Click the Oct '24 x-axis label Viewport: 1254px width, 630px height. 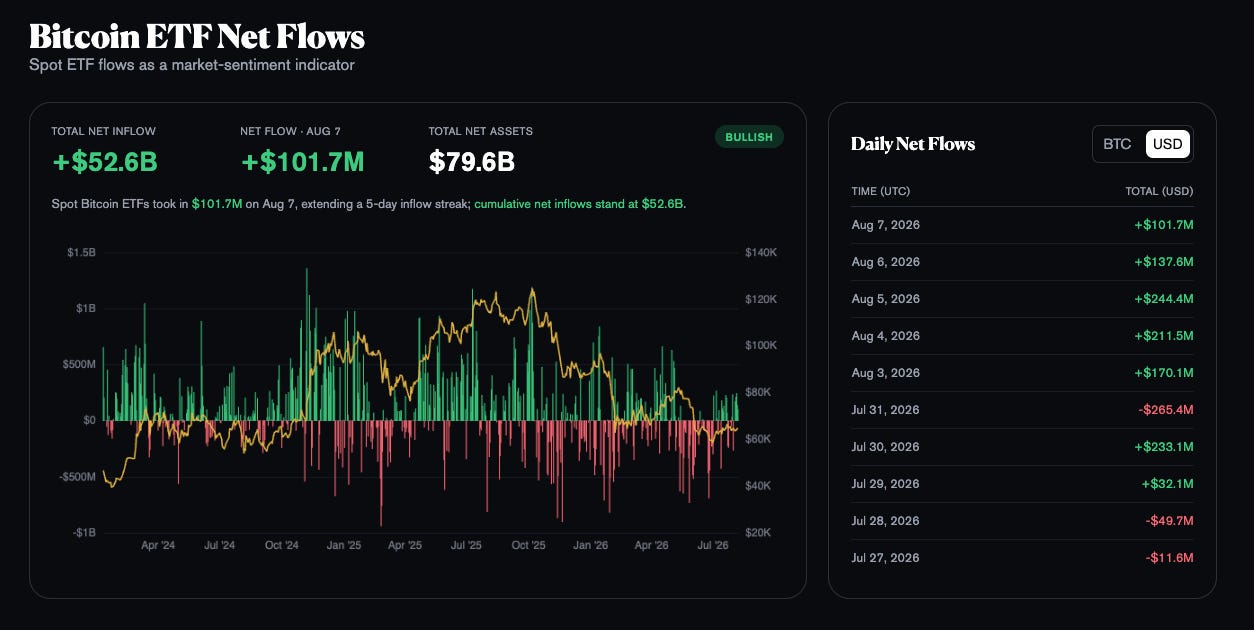tap(282, 546)
